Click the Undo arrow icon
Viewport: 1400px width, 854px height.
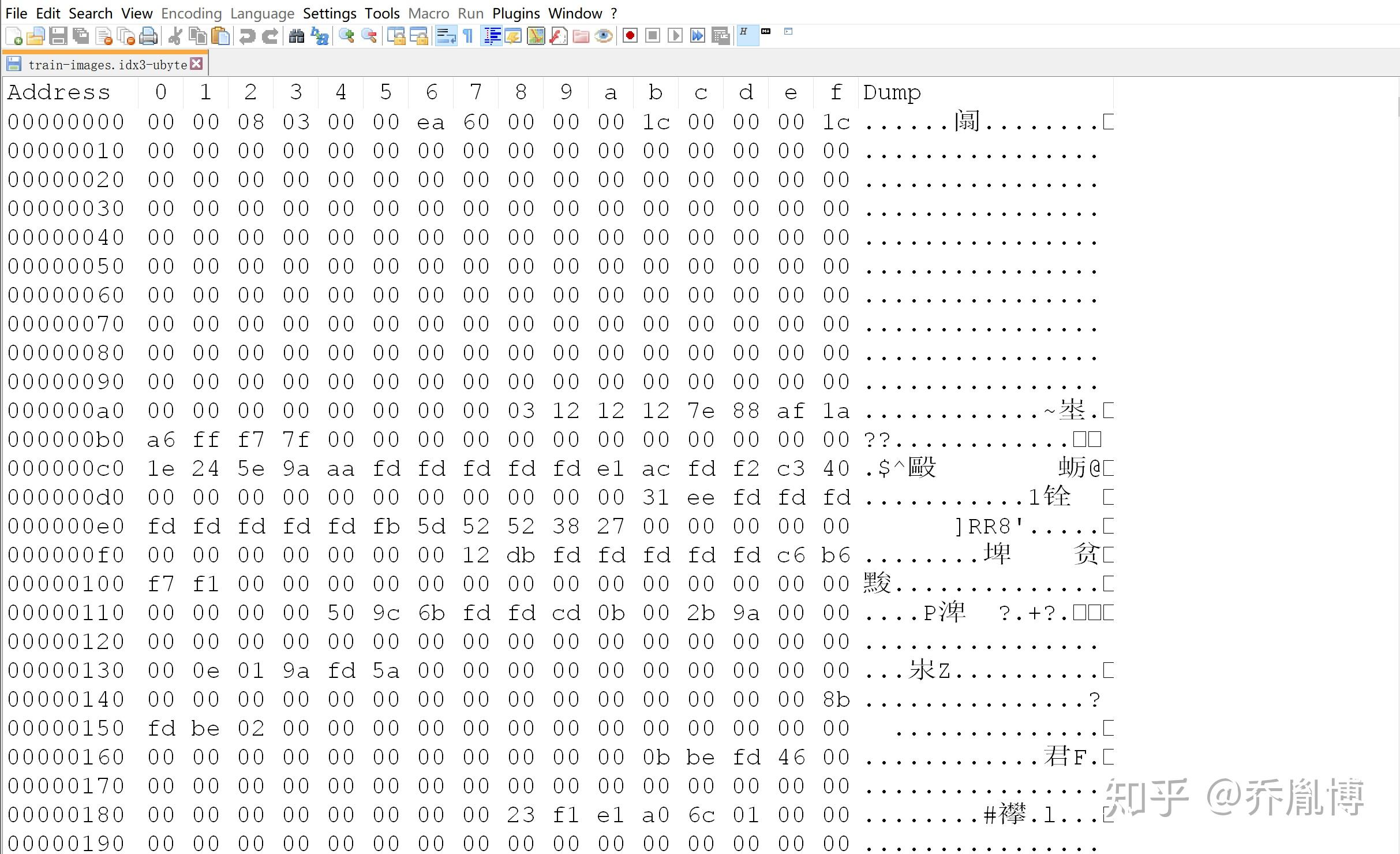[x=247, y=36]
